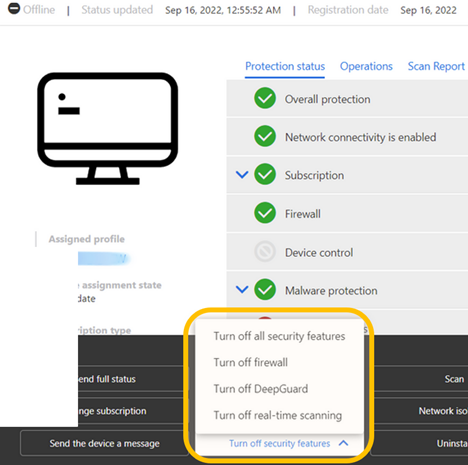Click the Firewall green checkmark icon
Viewport: 468px width, 465px height.
coord(265,213)
